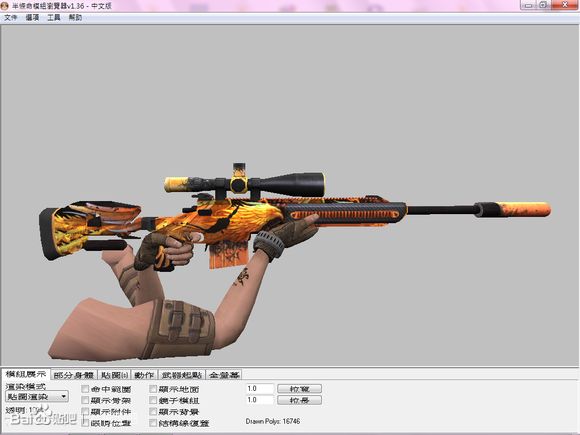The image size is (580, 435).
Task: Open the 工具 (Tools) menu
Action: pos(54,17)
